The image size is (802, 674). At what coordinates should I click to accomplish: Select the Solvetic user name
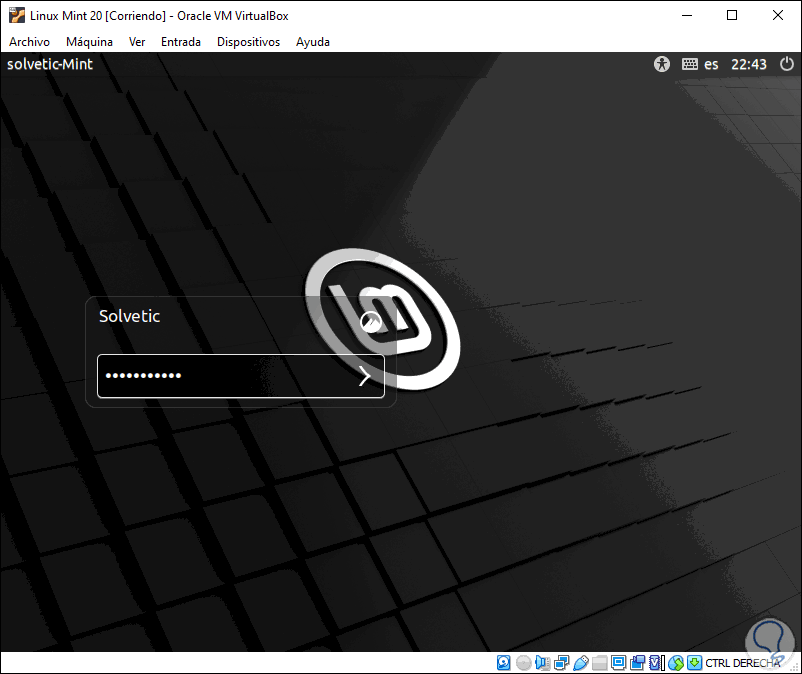click(x=129, y=316)
